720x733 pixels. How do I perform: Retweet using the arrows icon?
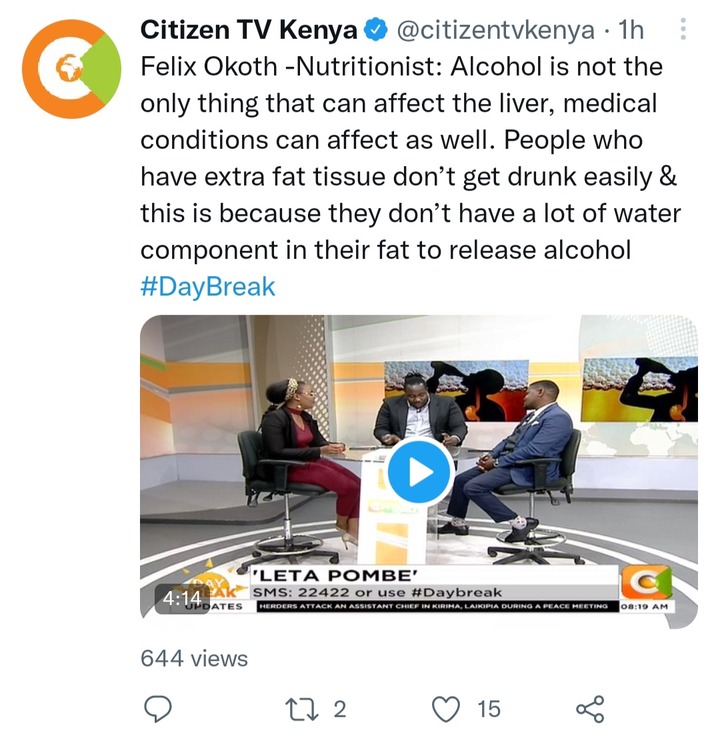[302, 709]
